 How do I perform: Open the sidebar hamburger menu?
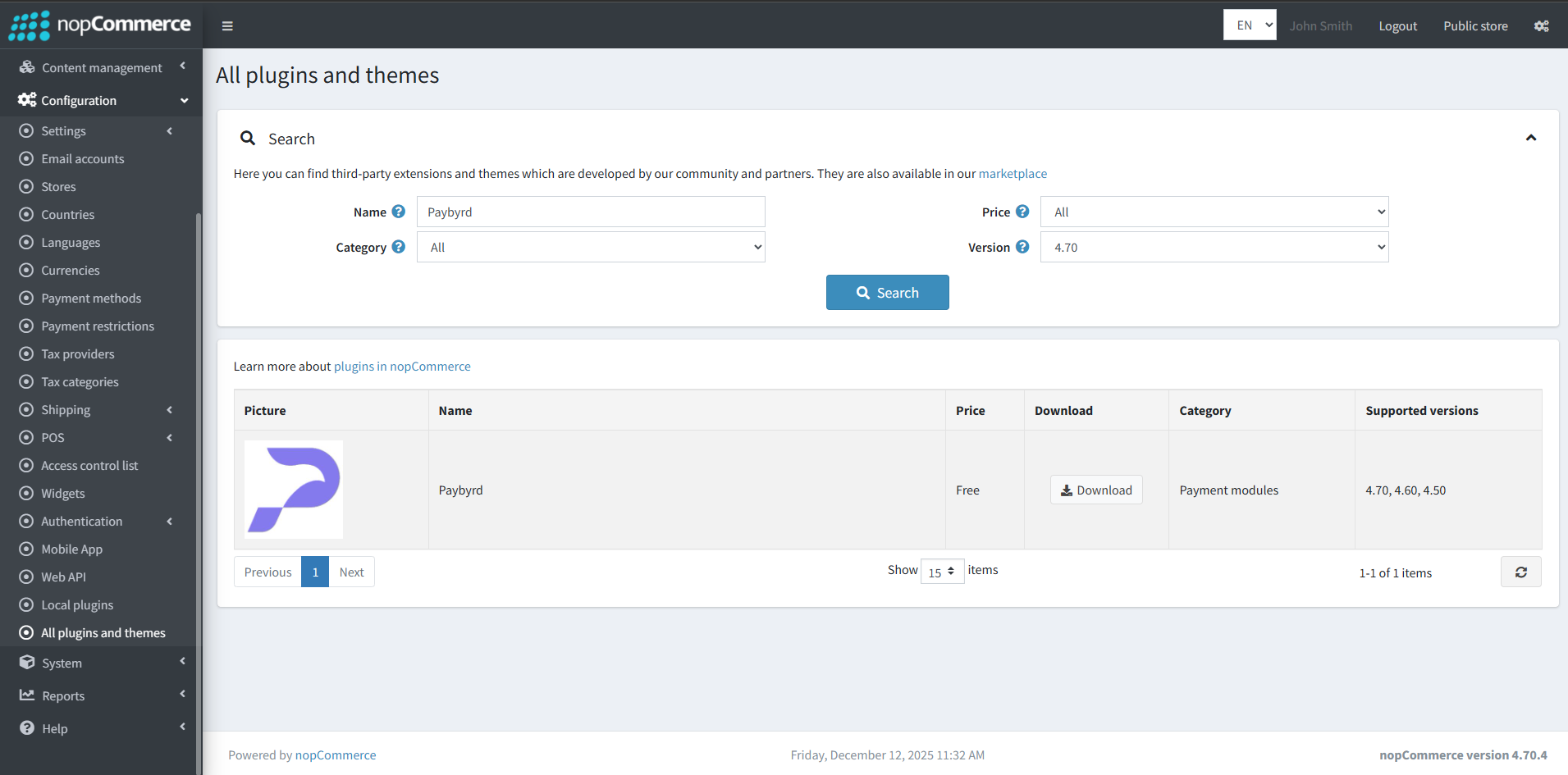(227, 25)
